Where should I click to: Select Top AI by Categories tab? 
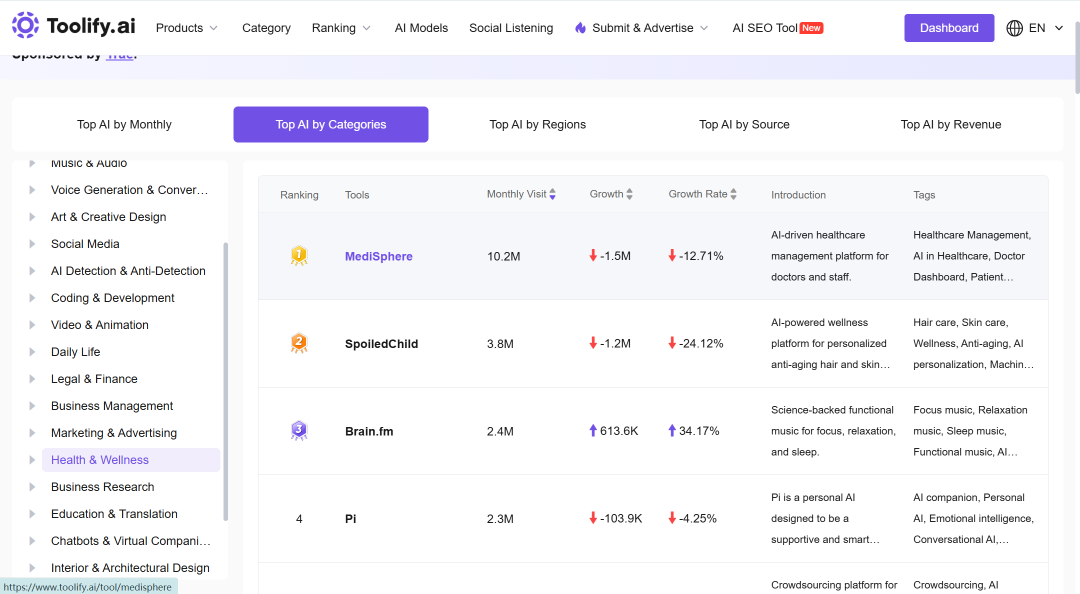331,125
